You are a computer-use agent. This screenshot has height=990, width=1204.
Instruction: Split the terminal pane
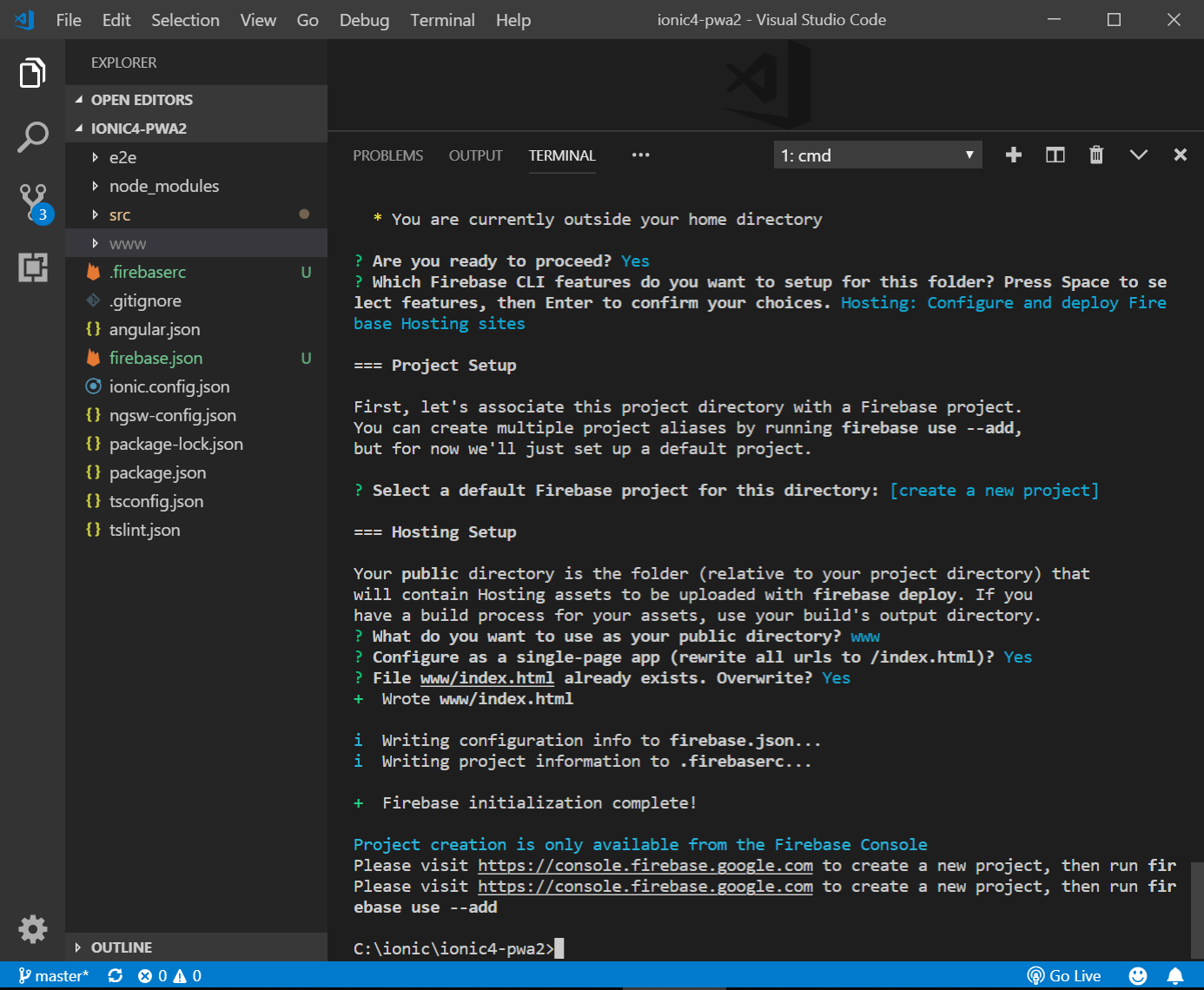(1055, 155)
